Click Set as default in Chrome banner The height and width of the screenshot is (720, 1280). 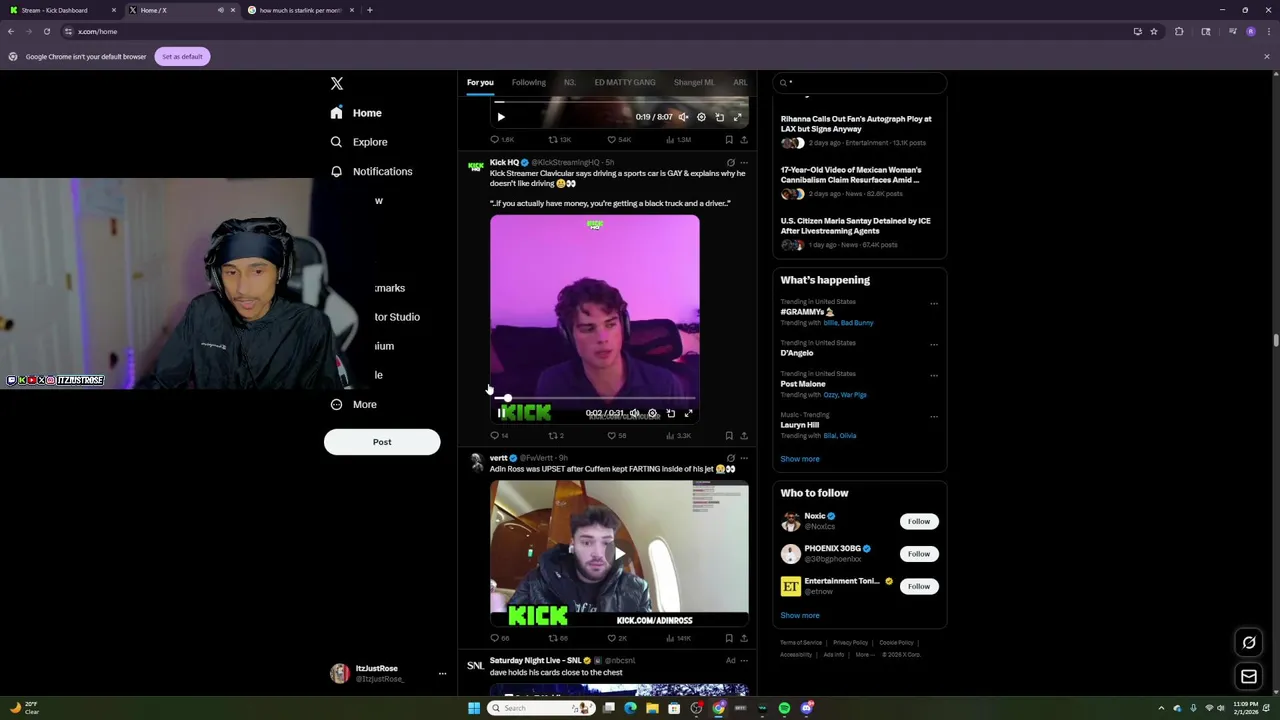[182, 56]
